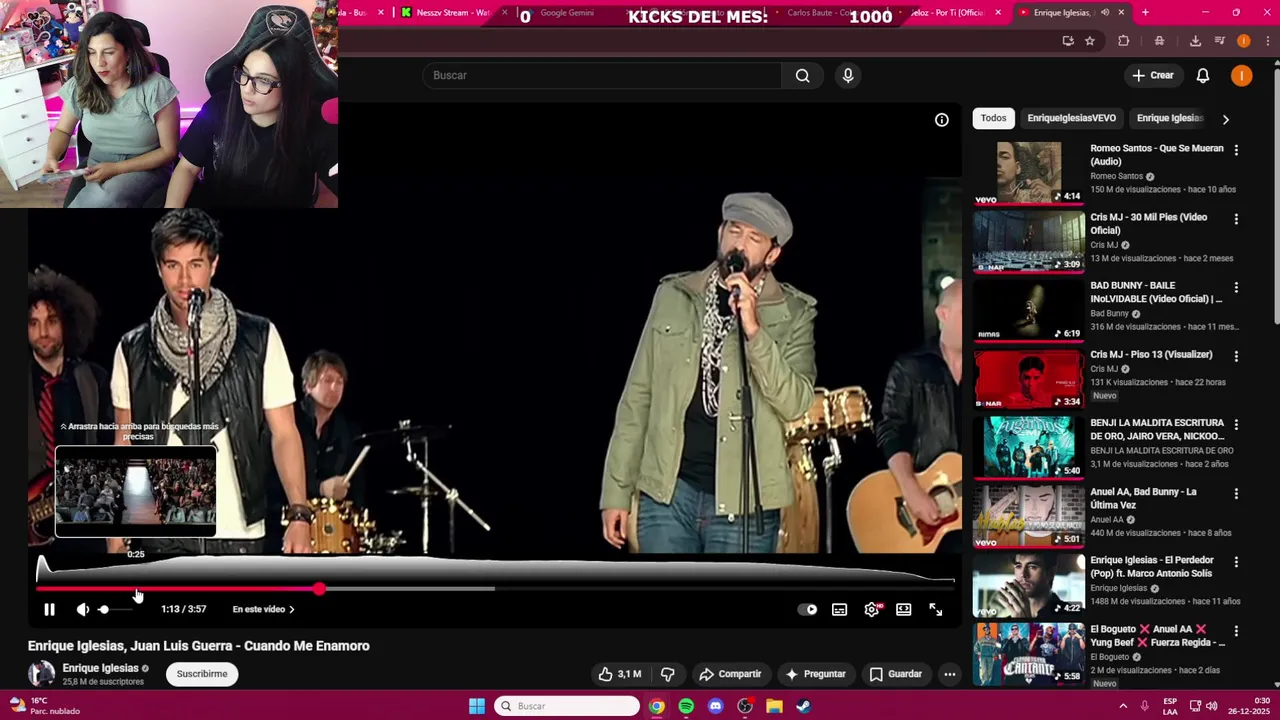The image size is (1280, 720).
Task: Open options for 'Cris MJ - Piso 13'
Action: tap(1236, 356)
